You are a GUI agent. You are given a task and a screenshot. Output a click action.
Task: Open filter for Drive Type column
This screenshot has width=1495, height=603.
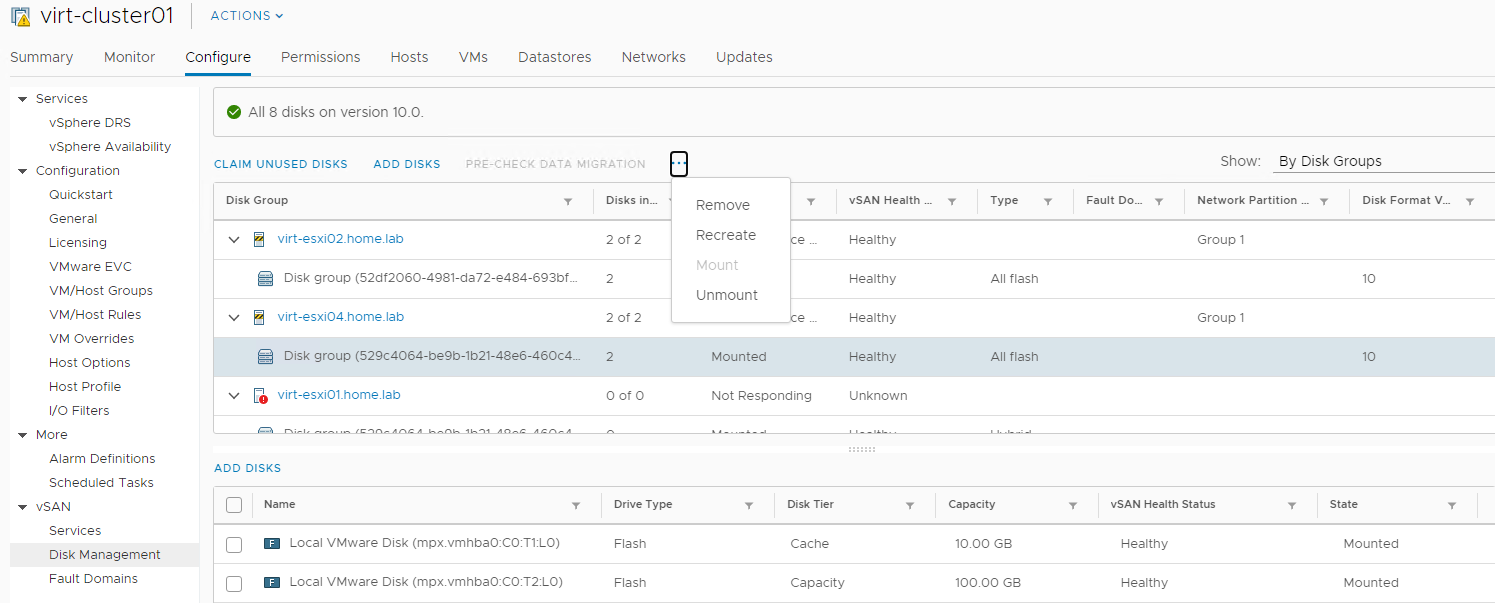pos(749,505)
